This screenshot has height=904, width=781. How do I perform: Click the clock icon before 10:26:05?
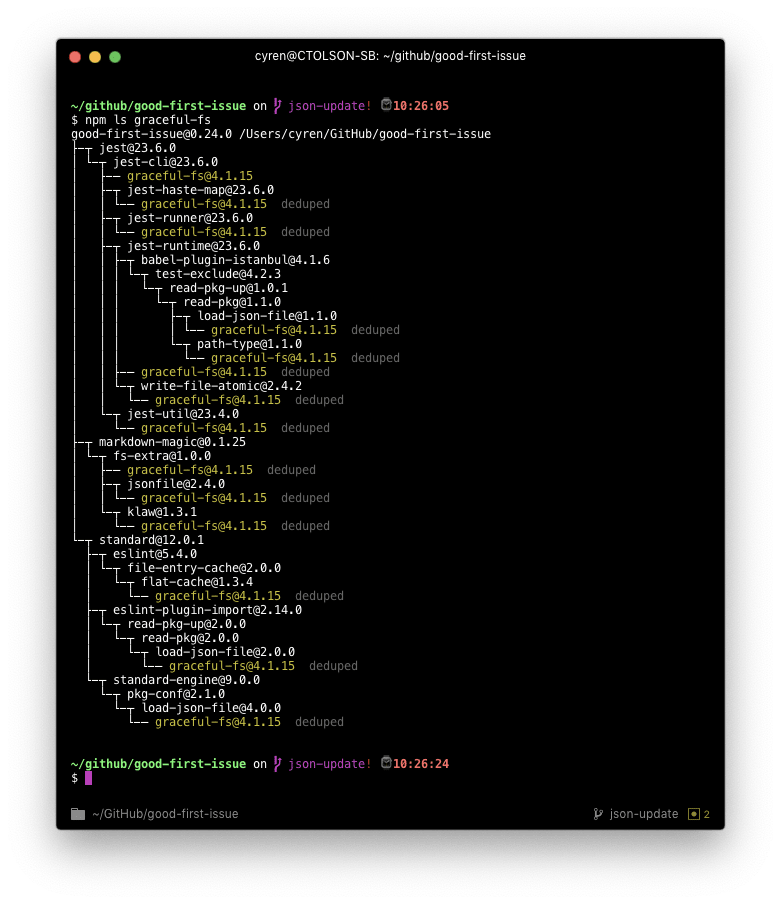[386, 104]
